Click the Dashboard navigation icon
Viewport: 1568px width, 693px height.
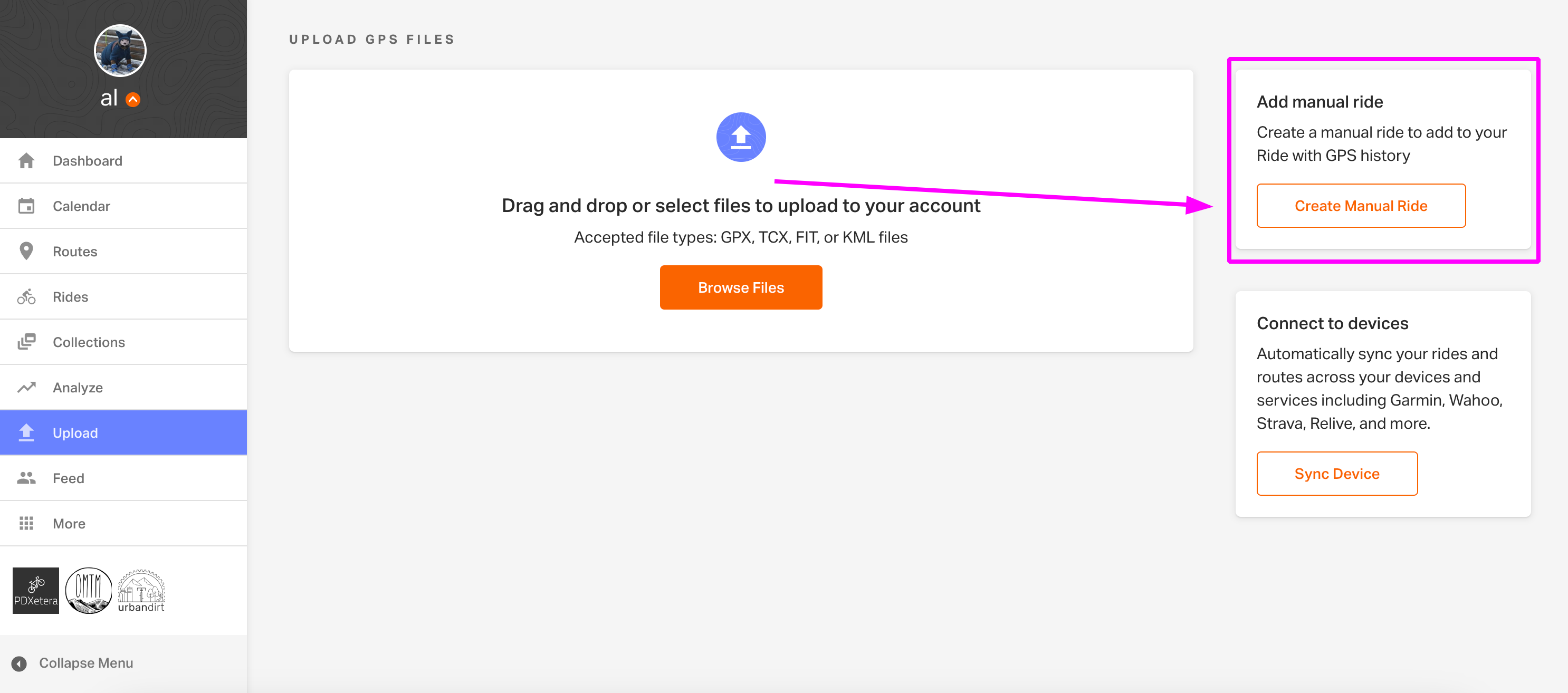tap(27, 160)
